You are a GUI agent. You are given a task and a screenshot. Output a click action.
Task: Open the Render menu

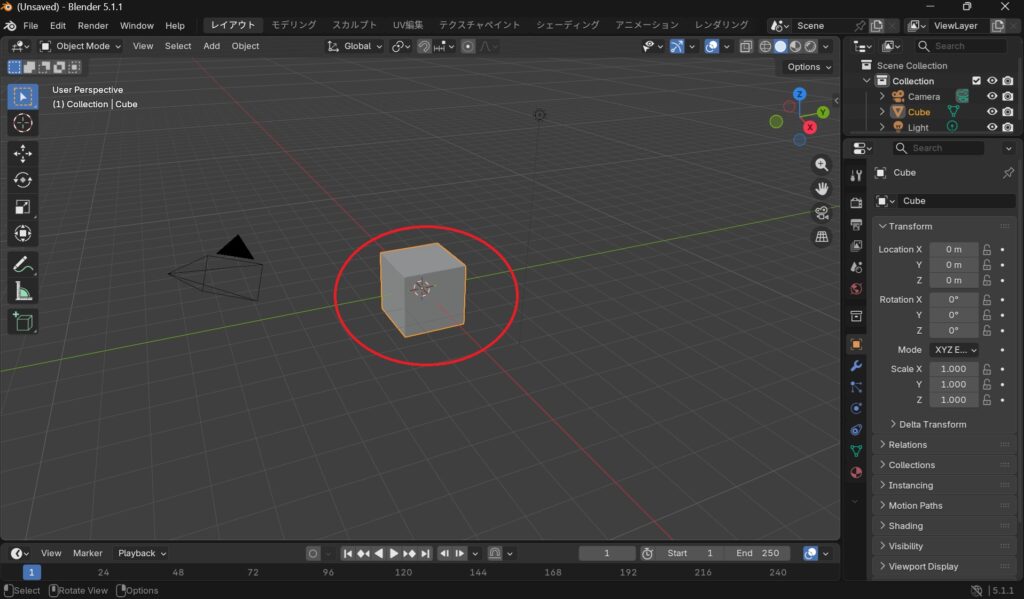pos(93,25)
